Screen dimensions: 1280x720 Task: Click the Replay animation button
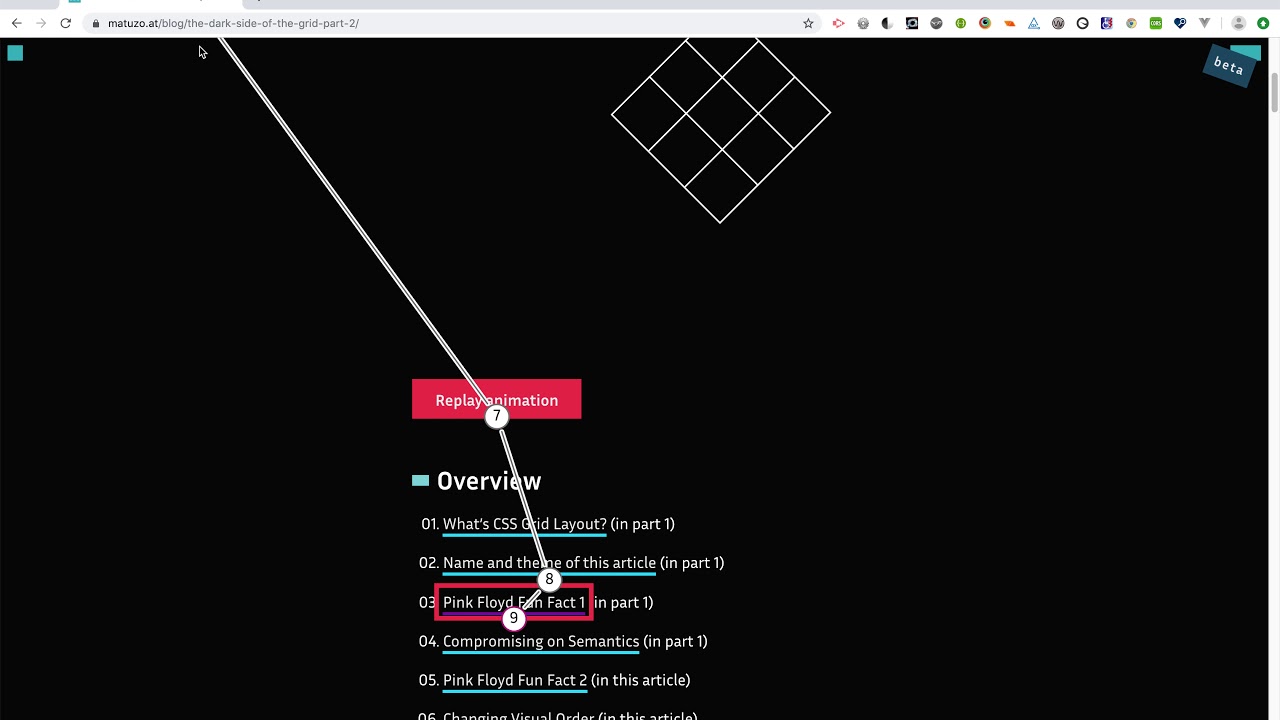click(x=496, y=400)
